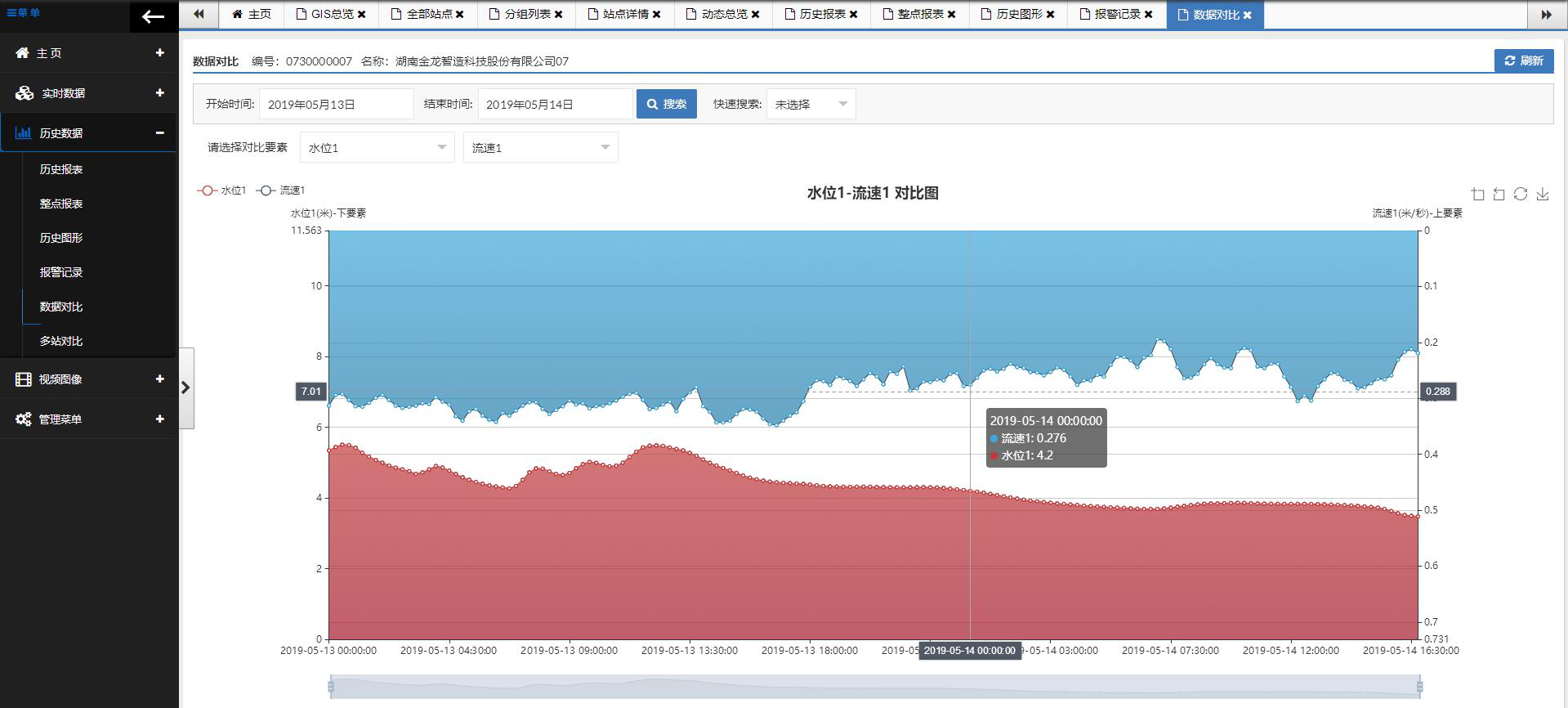This screenshot has height=708, width=1568.
Task: Open 多站对比 in the sidebar
Action: click(61, 341)
